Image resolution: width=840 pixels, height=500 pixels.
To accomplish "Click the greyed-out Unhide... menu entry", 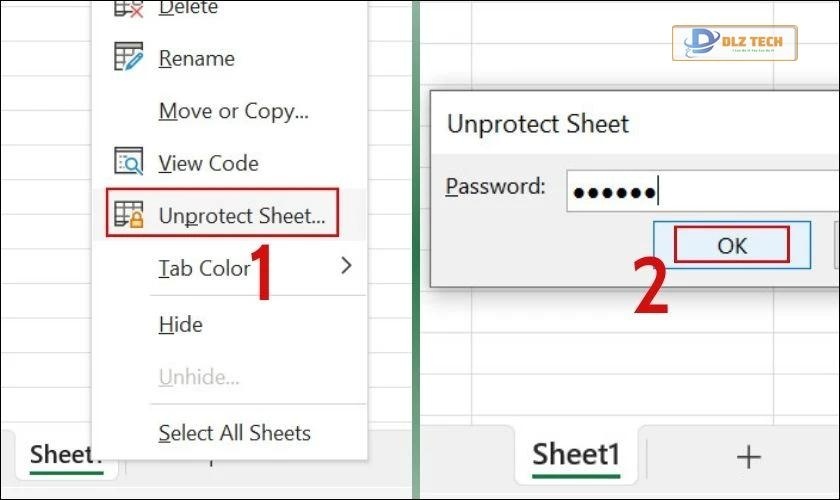I will coord(199,378).
